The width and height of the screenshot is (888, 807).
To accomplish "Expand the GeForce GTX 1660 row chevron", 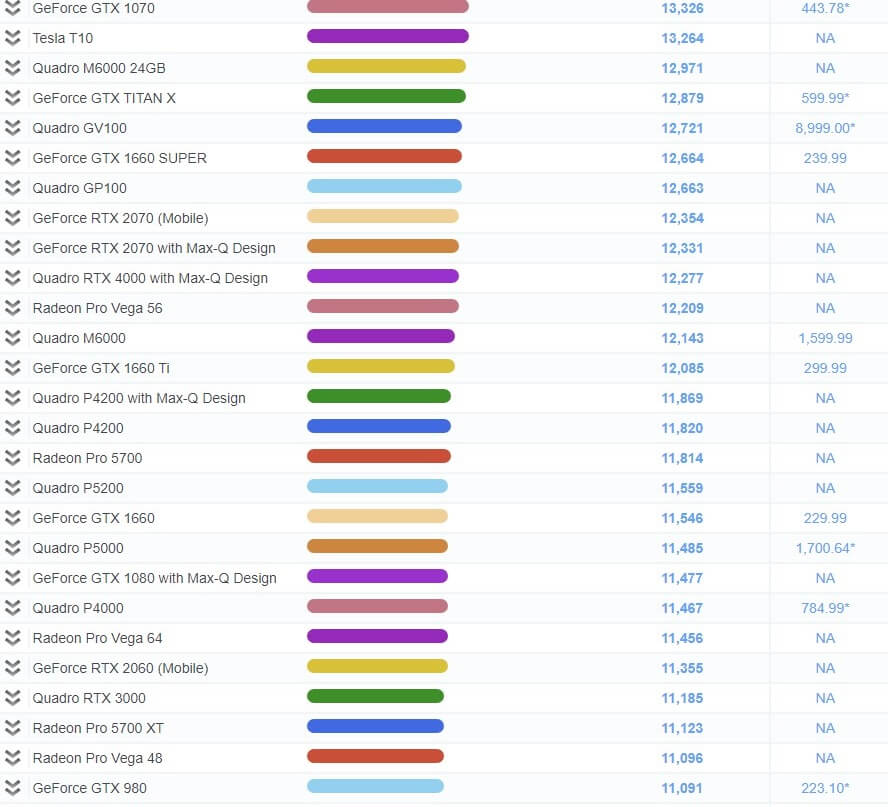I will pos(12,518).
